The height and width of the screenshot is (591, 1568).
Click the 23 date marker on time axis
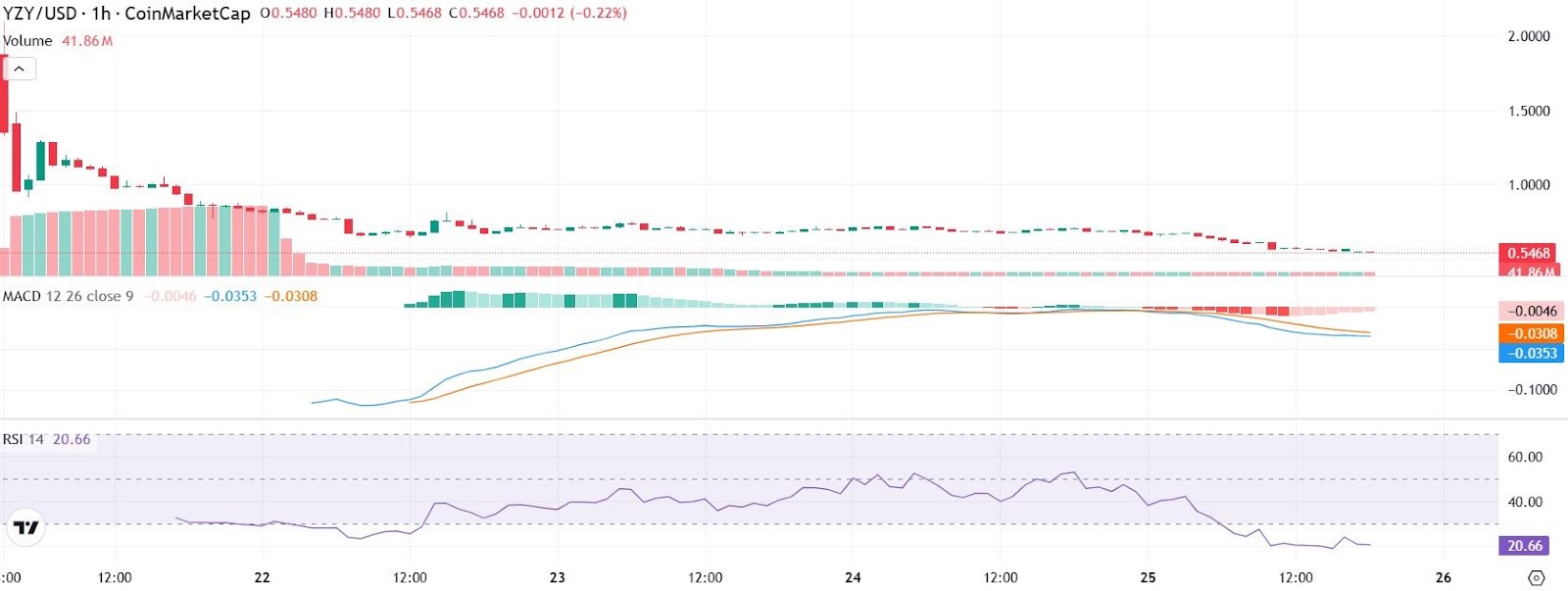(558, 577)
